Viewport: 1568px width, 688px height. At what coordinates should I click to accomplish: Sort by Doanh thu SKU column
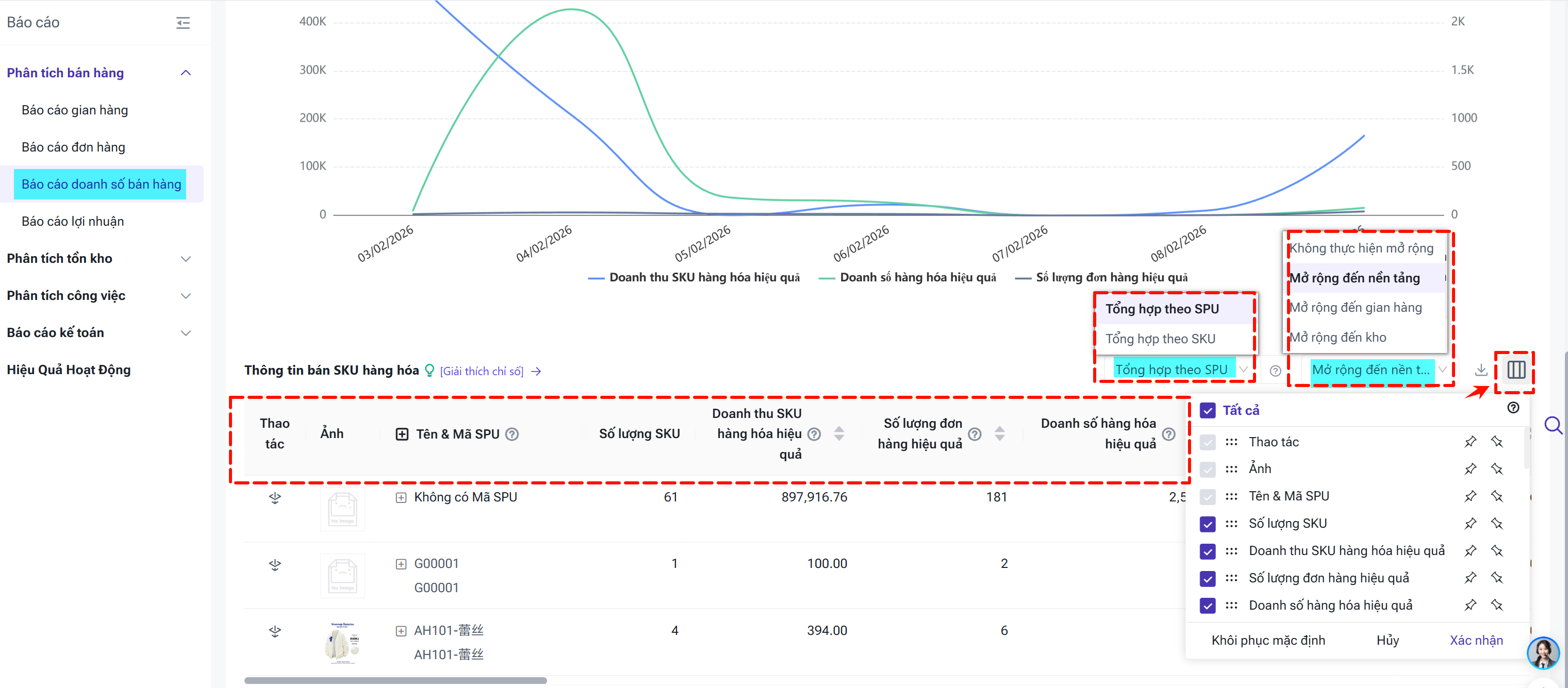pos(839,434)
